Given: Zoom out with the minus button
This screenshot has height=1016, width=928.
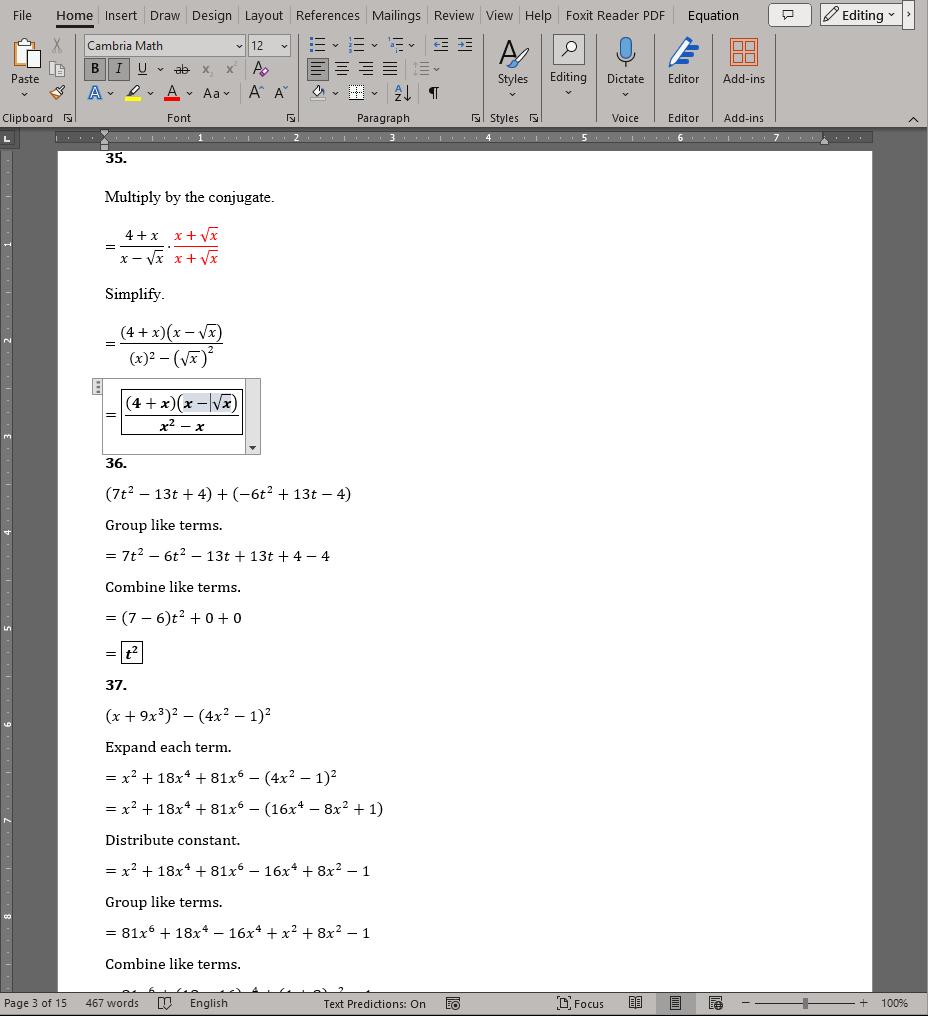Looking at the screenshot, I should click(745, 1003).
